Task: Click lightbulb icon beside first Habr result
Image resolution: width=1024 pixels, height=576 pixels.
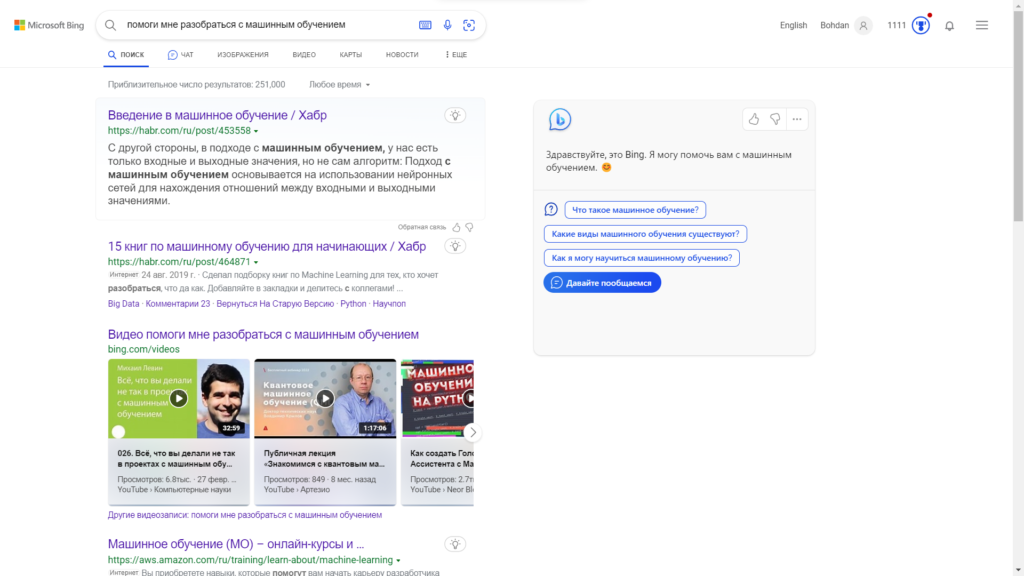Action: [455, 115]
